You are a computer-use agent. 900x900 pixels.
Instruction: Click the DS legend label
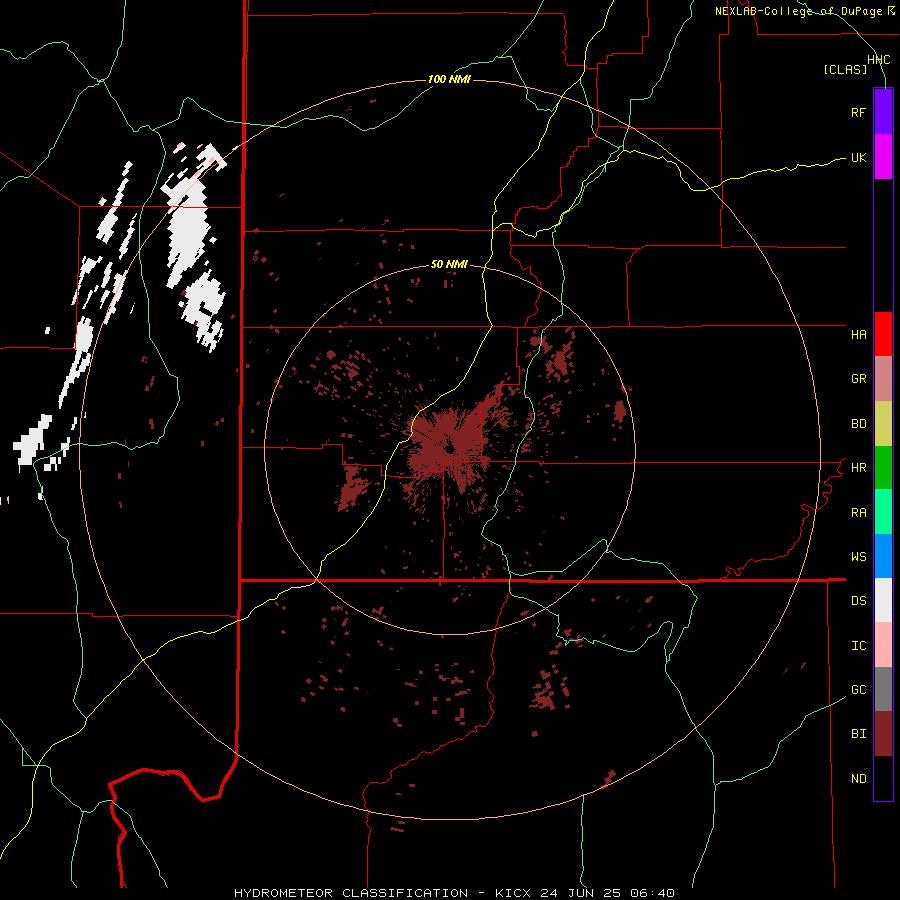pyautogui.click(x=858, y=601)
